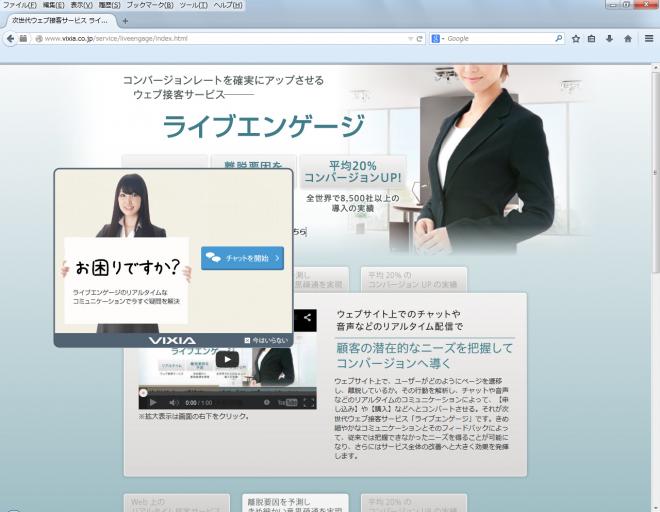
Task: Click the video play control in the player bar
Action: (x=153, y=403)
